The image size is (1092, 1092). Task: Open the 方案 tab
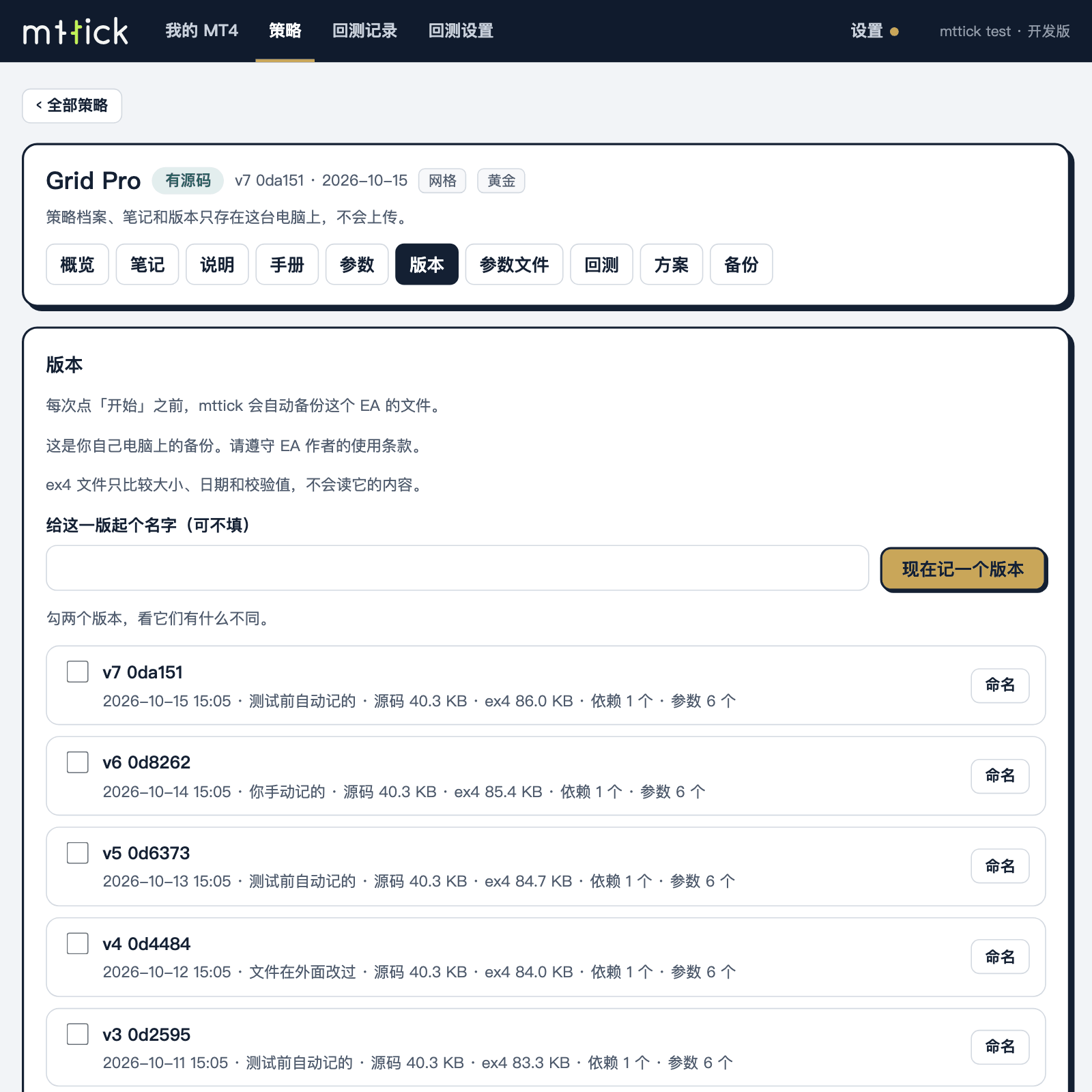pos(671,264)
